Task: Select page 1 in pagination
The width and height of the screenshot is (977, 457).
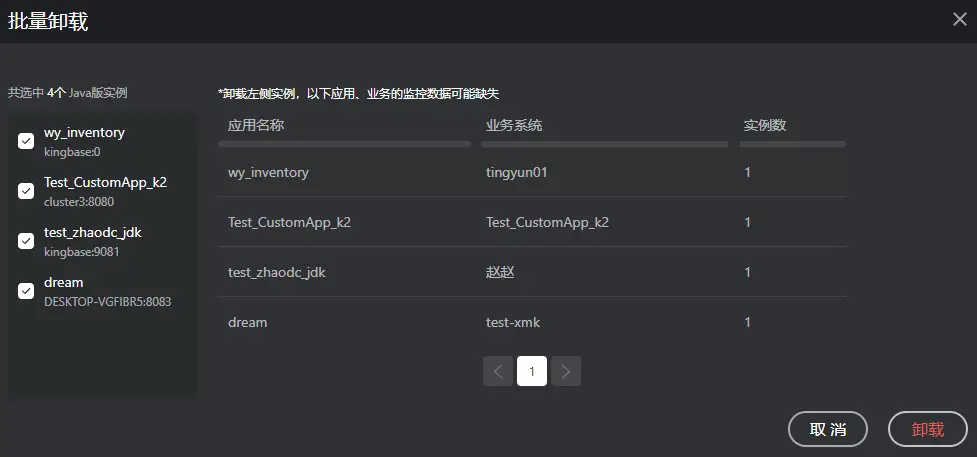Action: pos(532,372)
